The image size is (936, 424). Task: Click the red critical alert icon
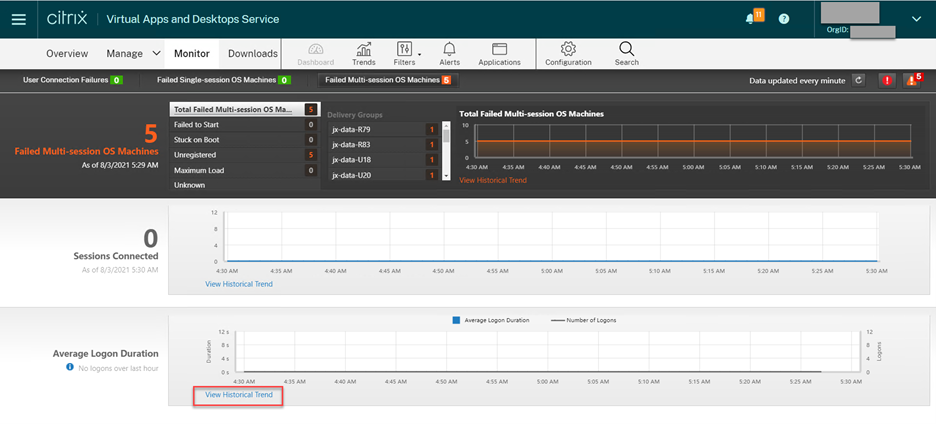click(886, 80)
